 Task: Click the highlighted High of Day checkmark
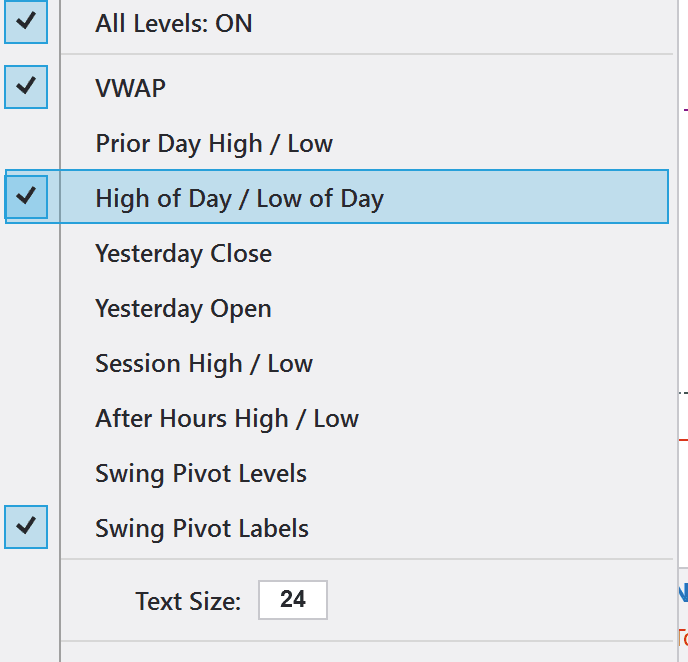click(x=26, y=197)
